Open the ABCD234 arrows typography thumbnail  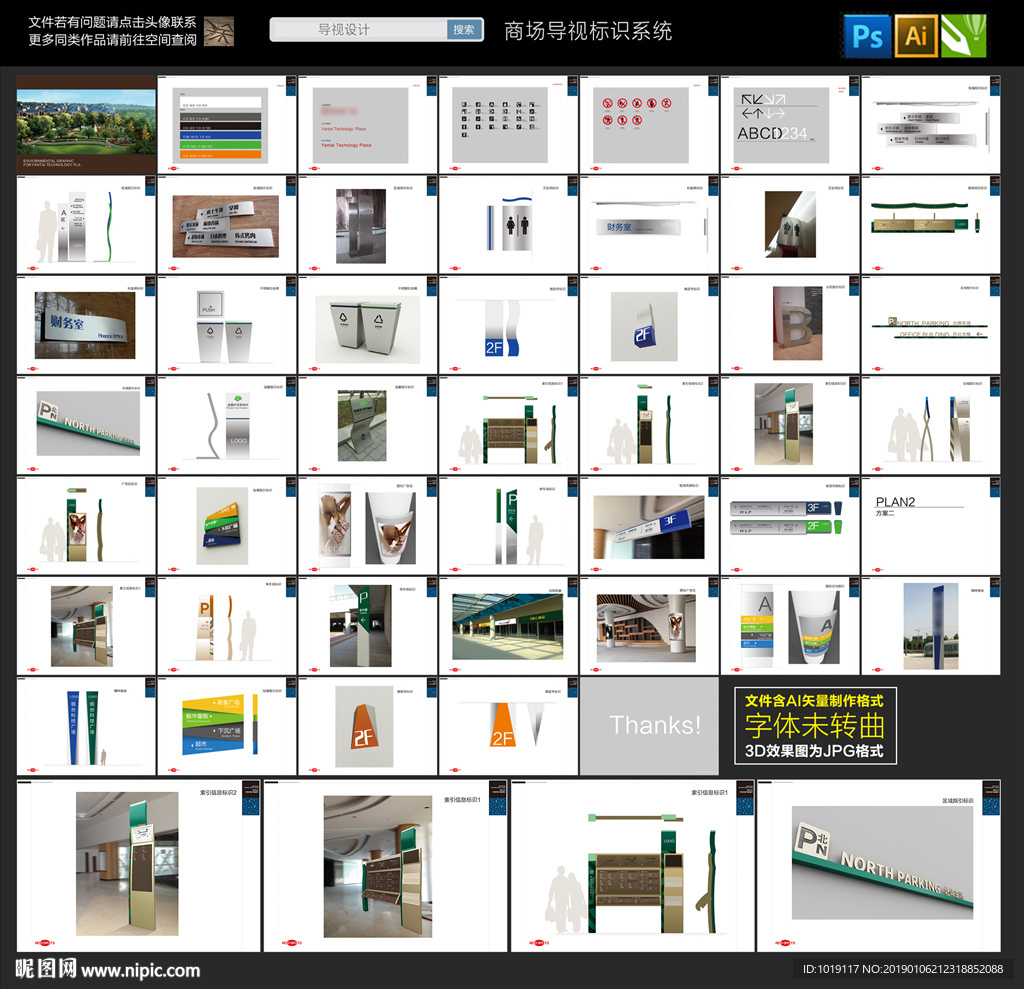click(x=790, y=124)
